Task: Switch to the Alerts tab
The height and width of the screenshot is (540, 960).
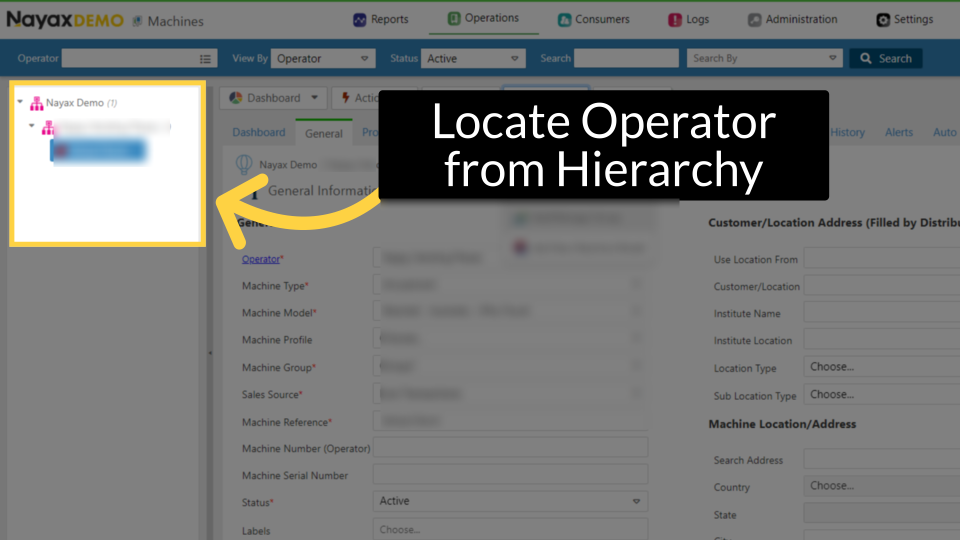Action: tap(899, 132)
